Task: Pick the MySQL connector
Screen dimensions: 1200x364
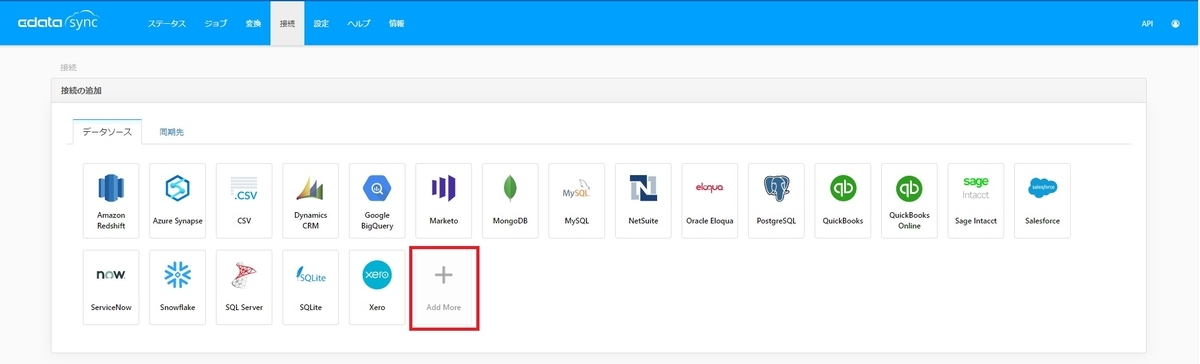Action: (x=577, y=201)
